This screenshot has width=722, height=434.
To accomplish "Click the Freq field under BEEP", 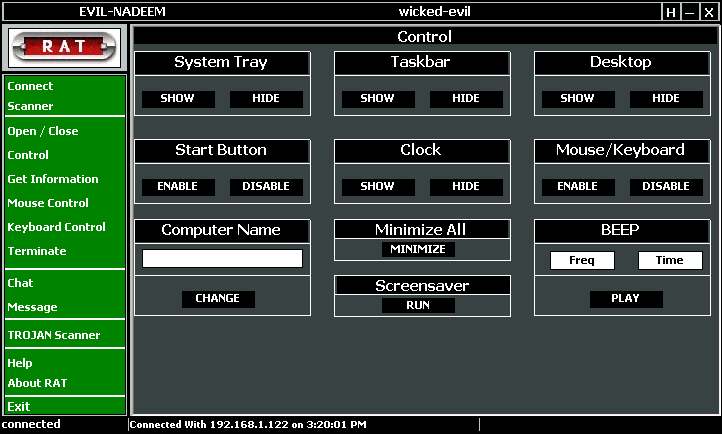I will 582,261.
